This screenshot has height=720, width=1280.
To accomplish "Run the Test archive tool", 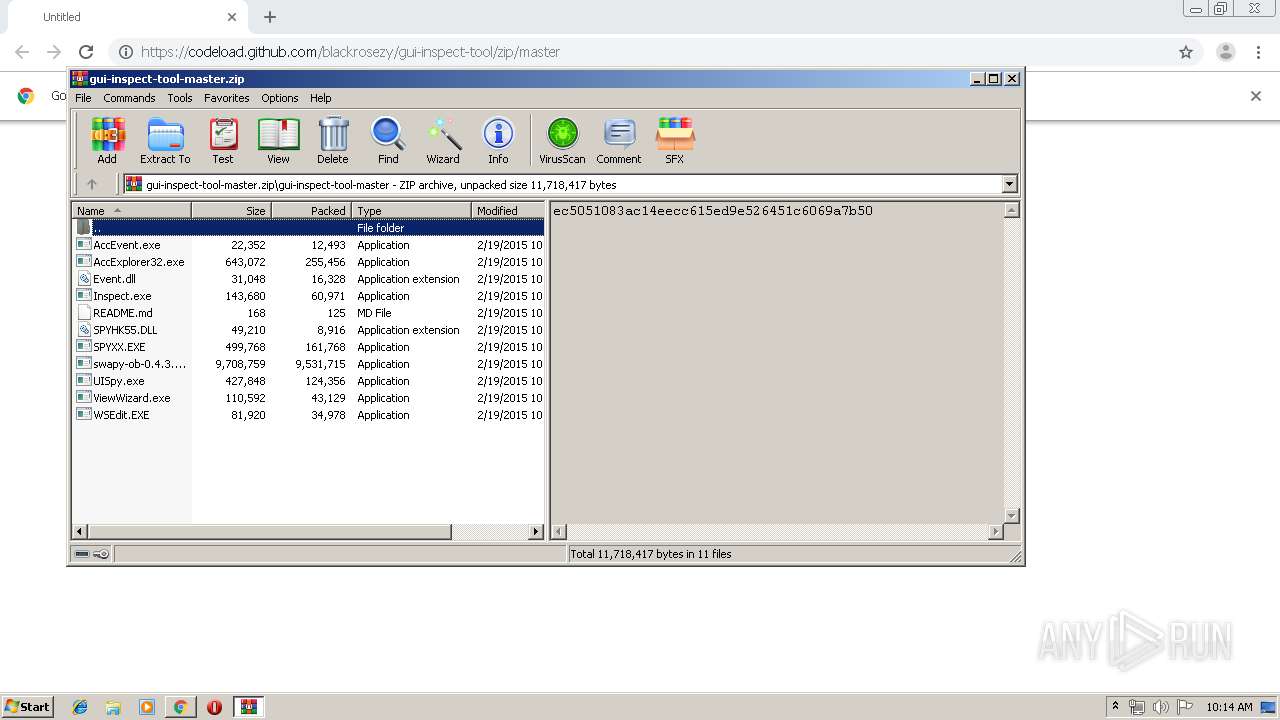I will click(223, 140).
